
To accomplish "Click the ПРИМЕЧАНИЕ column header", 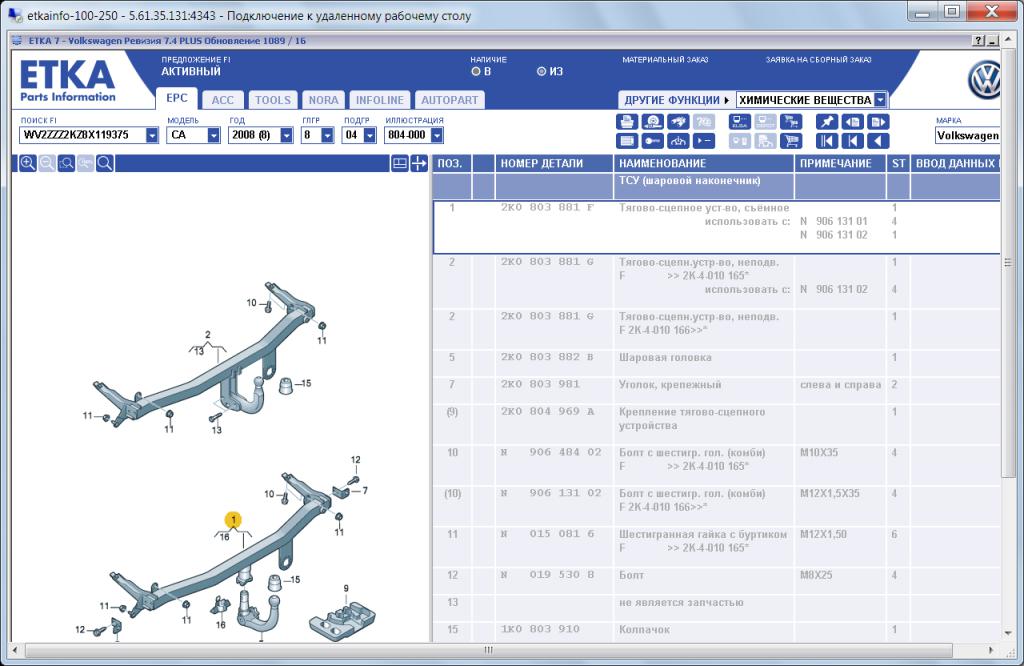I will [840, 163].
